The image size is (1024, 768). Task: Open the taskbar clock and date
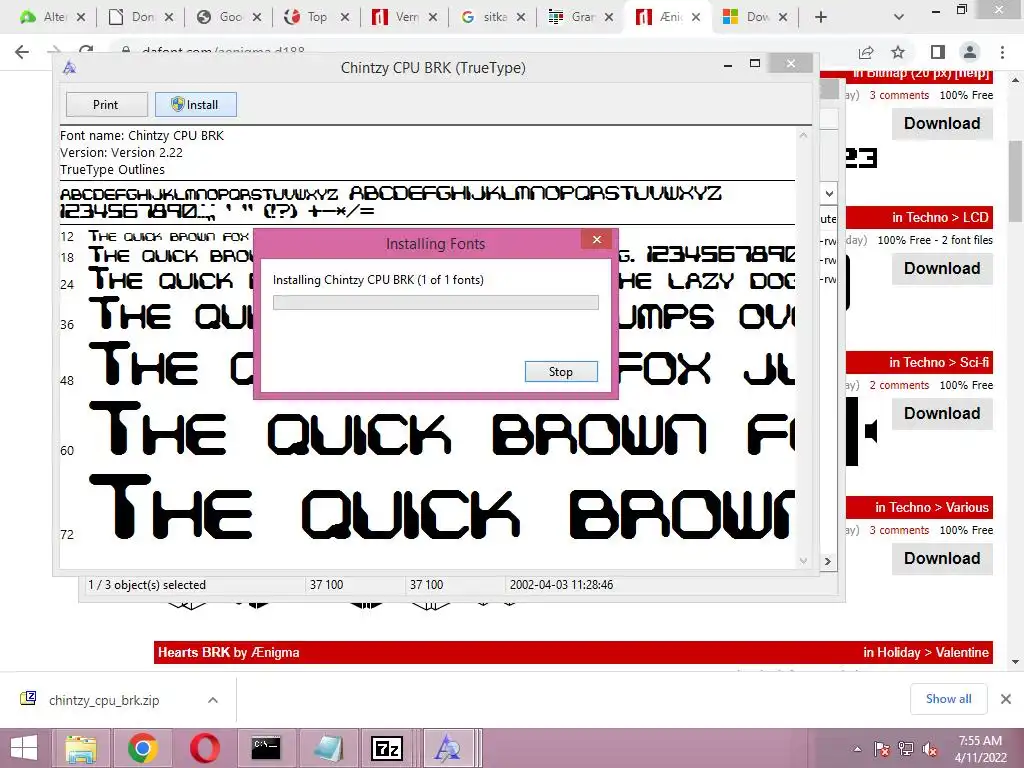980,749
